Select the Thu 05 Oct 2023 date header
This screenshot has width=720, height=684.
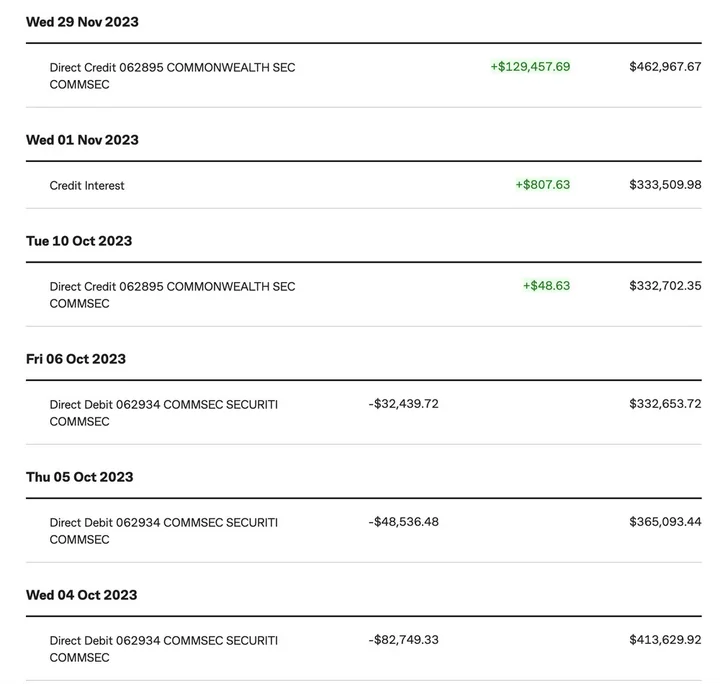coord(79,477)
